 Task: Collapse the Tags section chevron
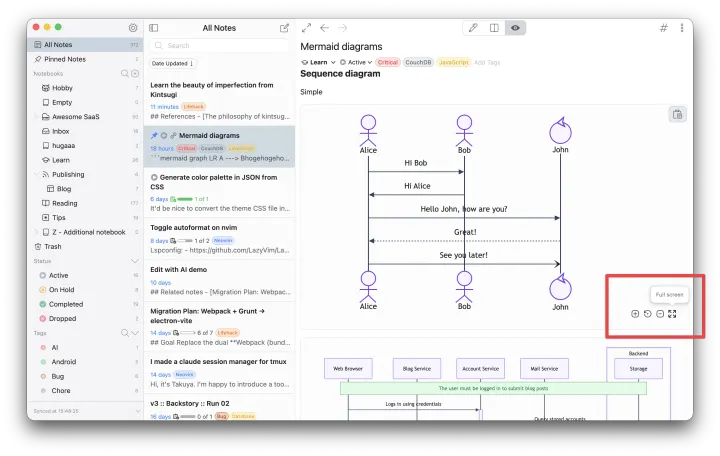(135, 333)
